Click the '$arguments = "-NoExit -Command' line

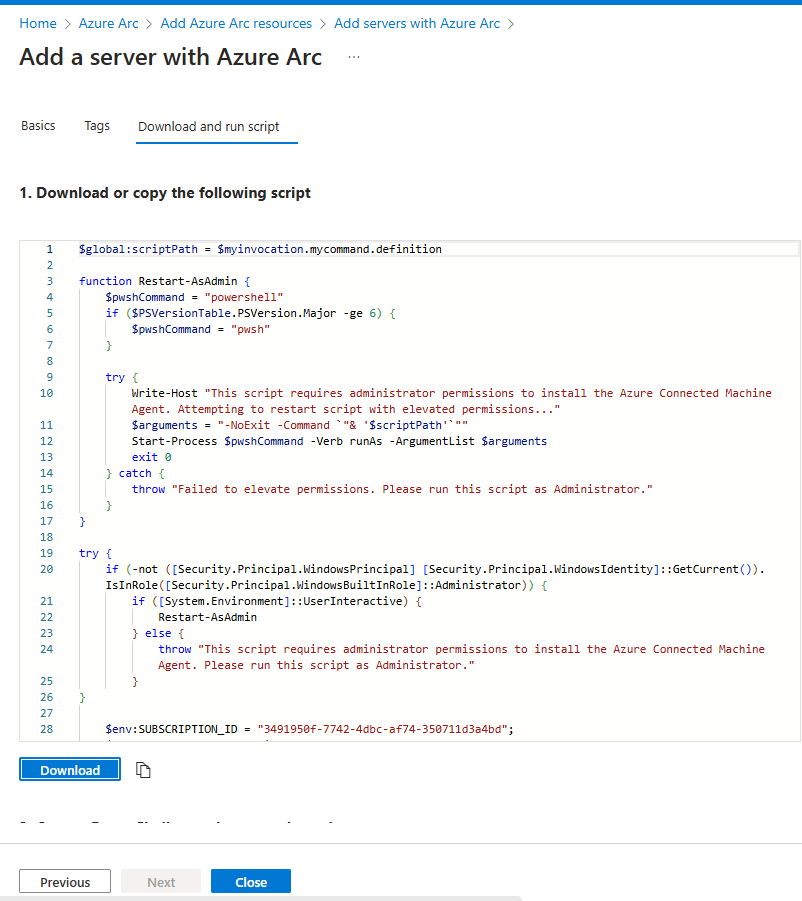tap(300, 425)
